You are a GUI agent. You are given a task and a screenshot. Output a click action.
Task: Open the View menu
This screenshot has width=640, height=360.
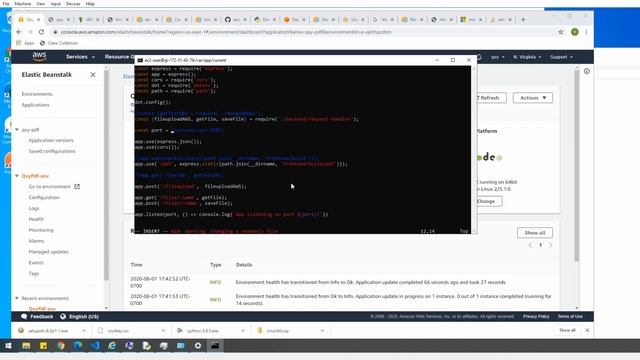40,4
